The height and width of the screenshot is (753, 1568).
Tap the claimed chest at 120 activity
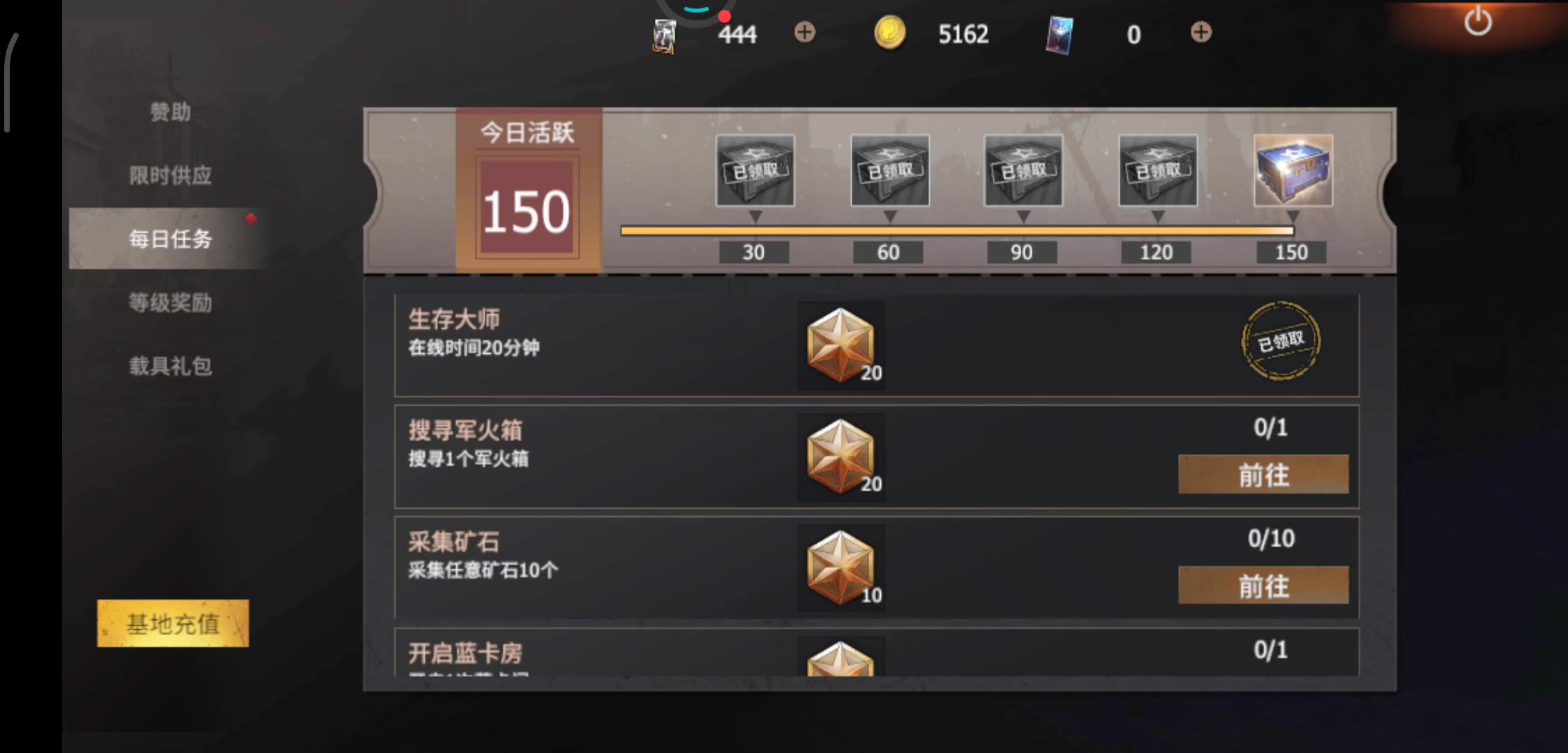tap(1158, 171)
